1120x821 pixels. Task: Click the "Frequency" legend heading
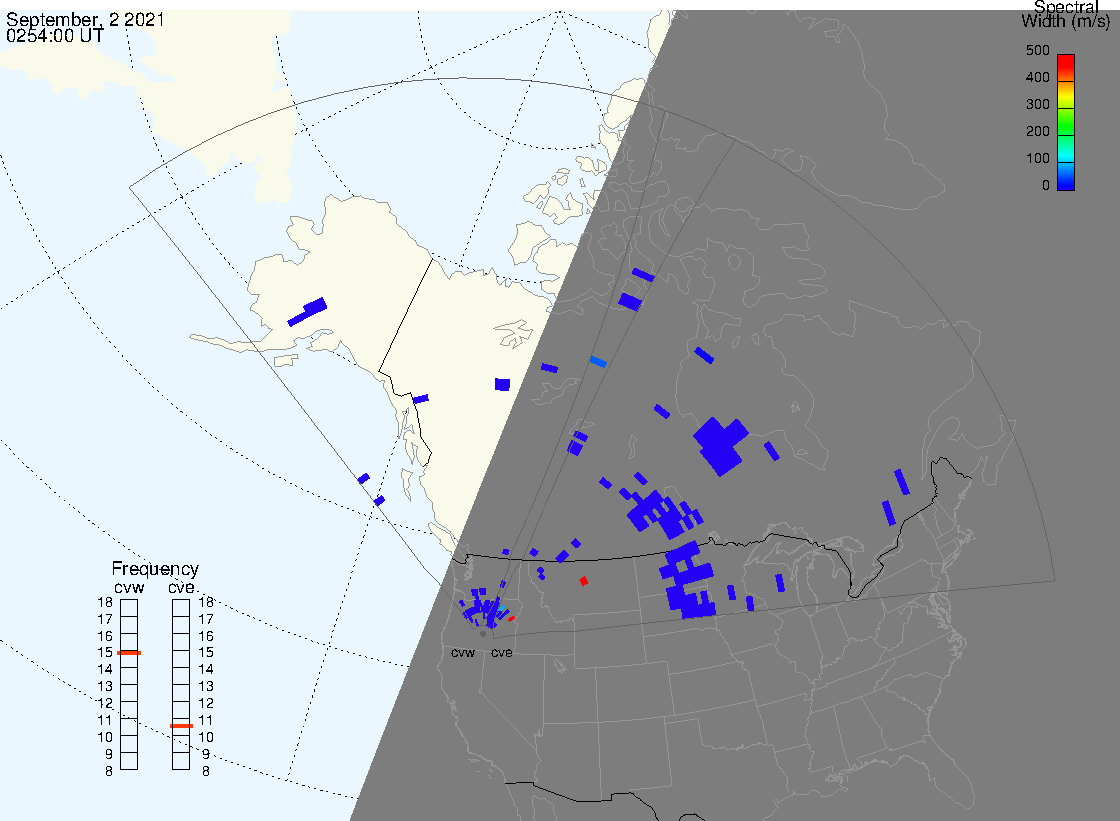tap(155, 569)
